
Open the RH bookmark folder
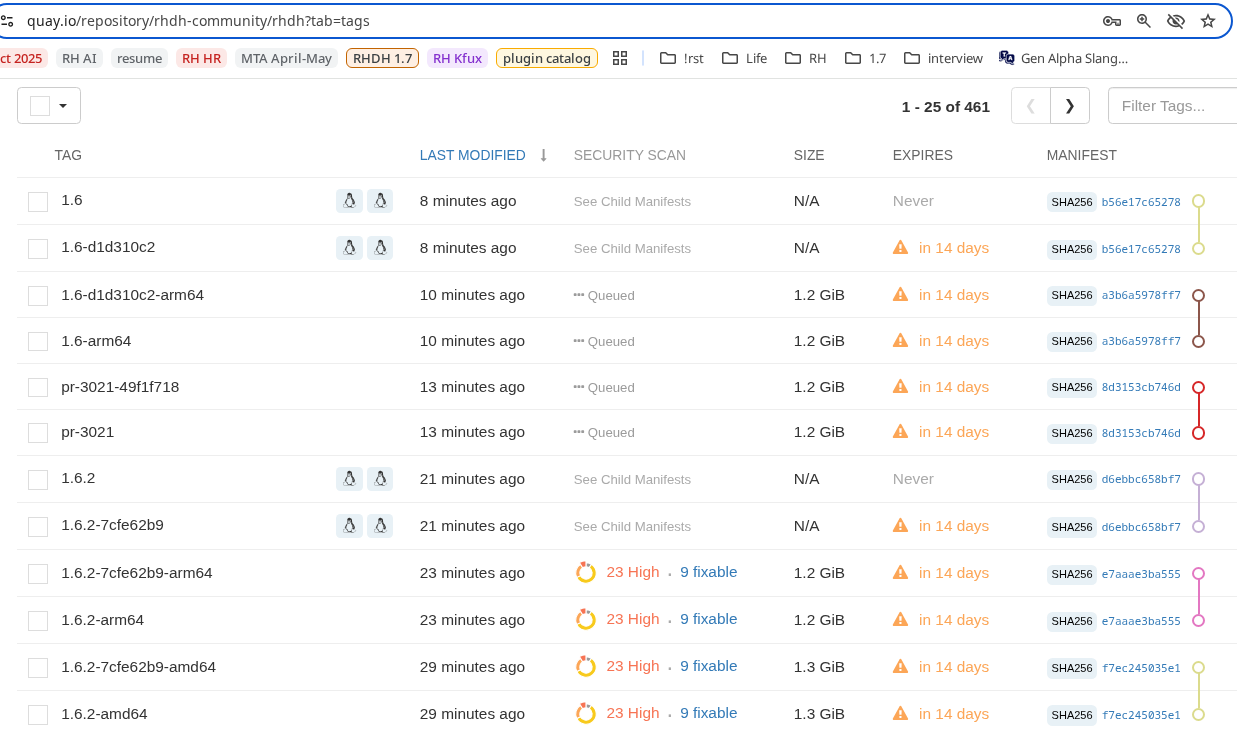point(806,58)
